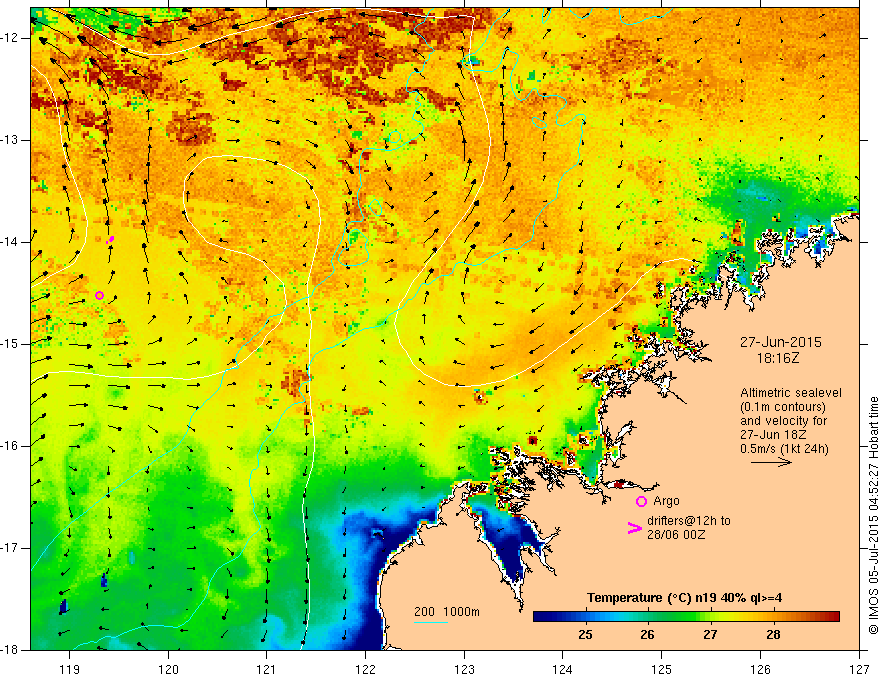This screenshot has height=680, width=880.
Task: Click the color bar value 27
Action: coord(710,635)
